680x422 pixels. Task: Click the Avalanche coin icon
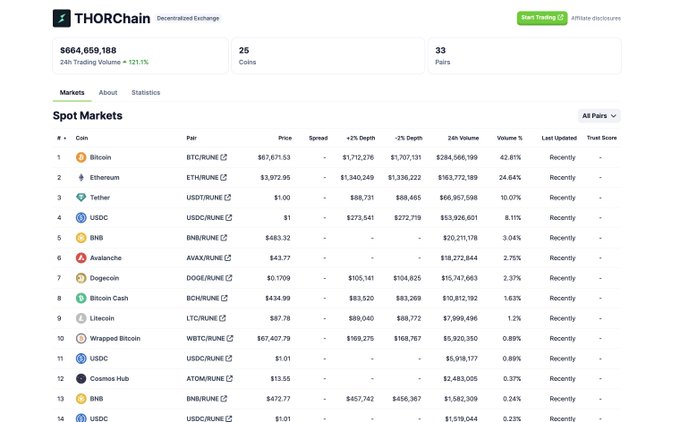pos(81,258)
